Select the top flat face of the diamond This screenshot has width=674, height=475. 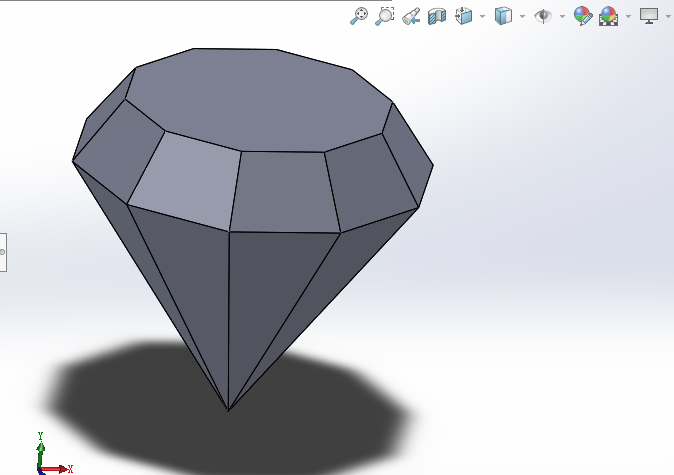point(258,99)
